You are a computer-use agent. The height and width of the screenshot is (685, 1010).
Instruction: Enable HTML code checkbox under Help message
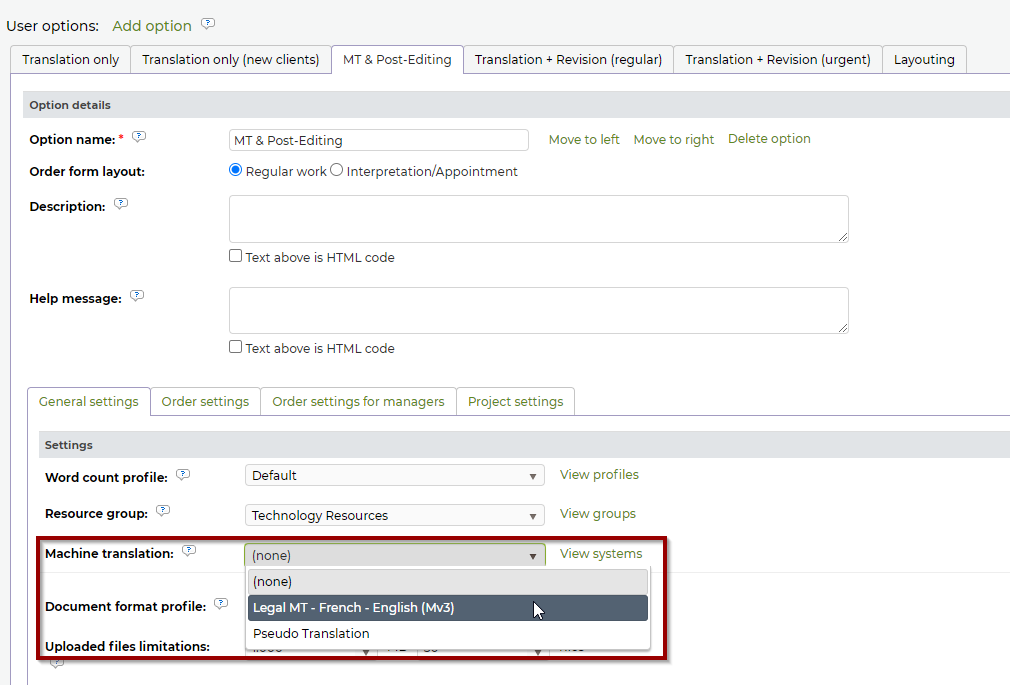(236, 347)
